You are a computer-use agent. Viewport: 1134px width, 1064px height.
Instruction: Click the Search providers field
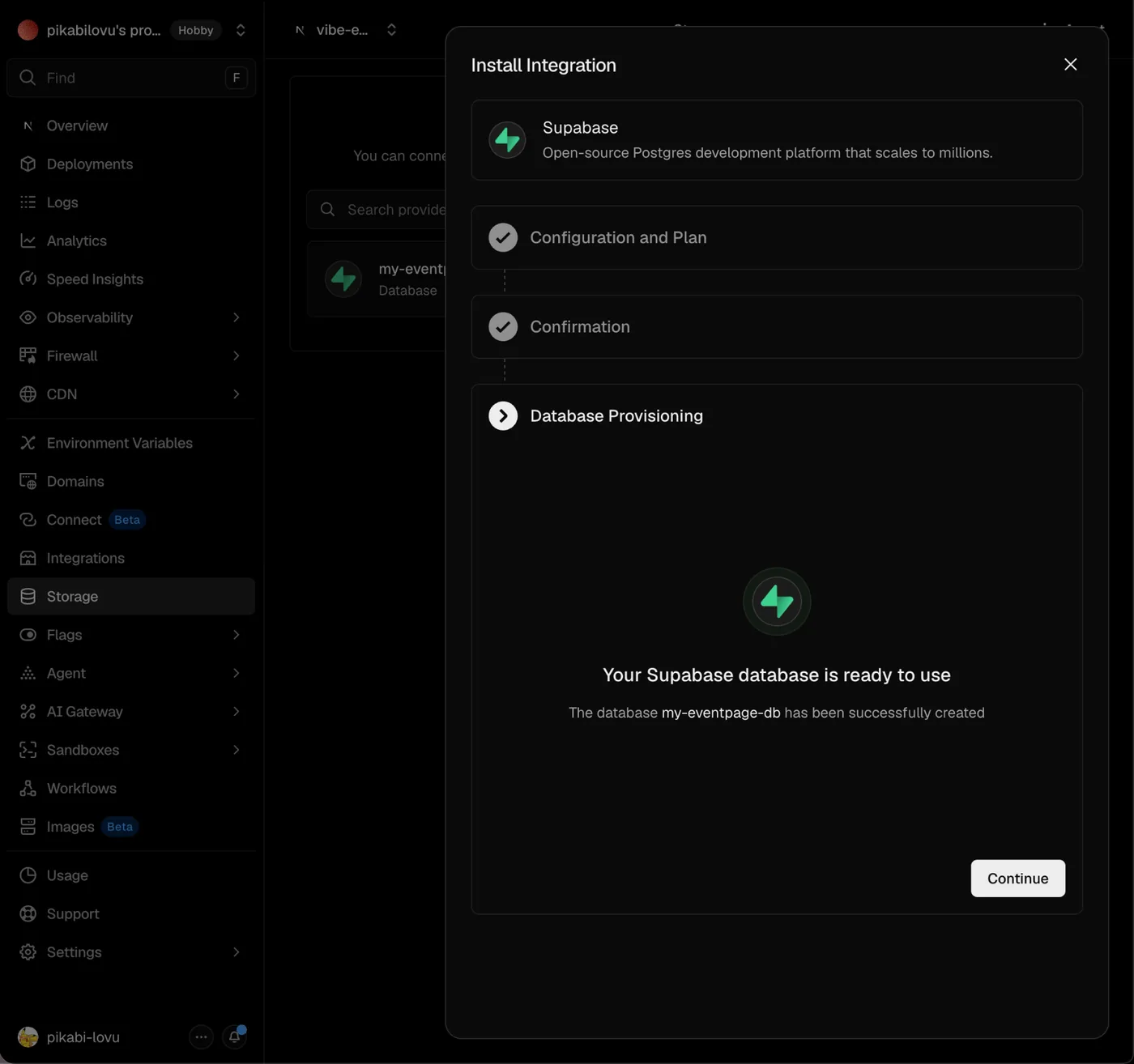(x=377, y=210)
